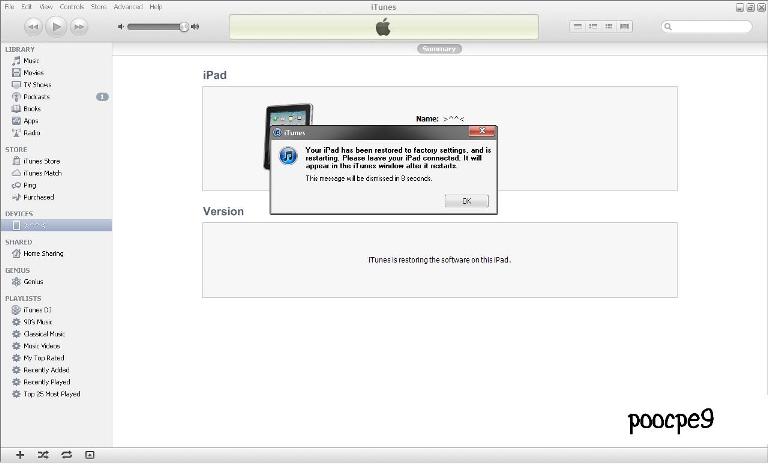This screenshot has height=464, width=768.
Task: Open the Store menu
Action: [98, 7]
